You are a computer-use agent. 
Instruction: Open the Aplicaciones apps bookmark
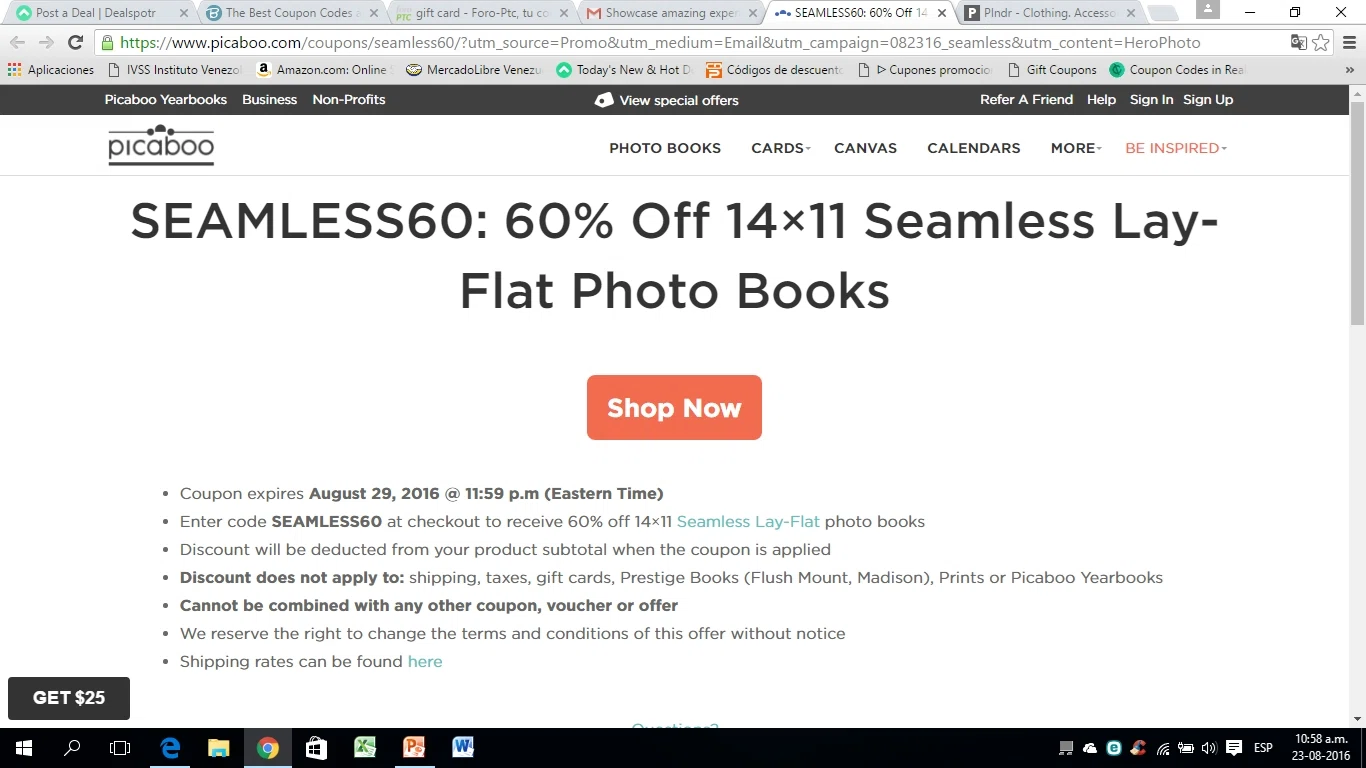click(x=51, y=70)
